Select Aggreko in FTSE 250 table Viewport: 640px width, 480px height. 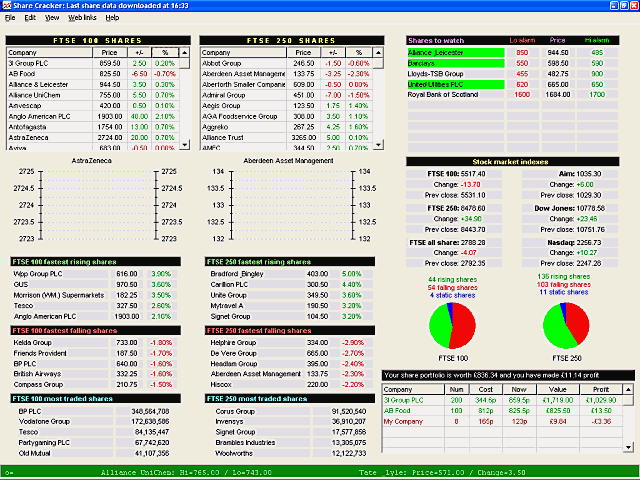click(287, 127)
